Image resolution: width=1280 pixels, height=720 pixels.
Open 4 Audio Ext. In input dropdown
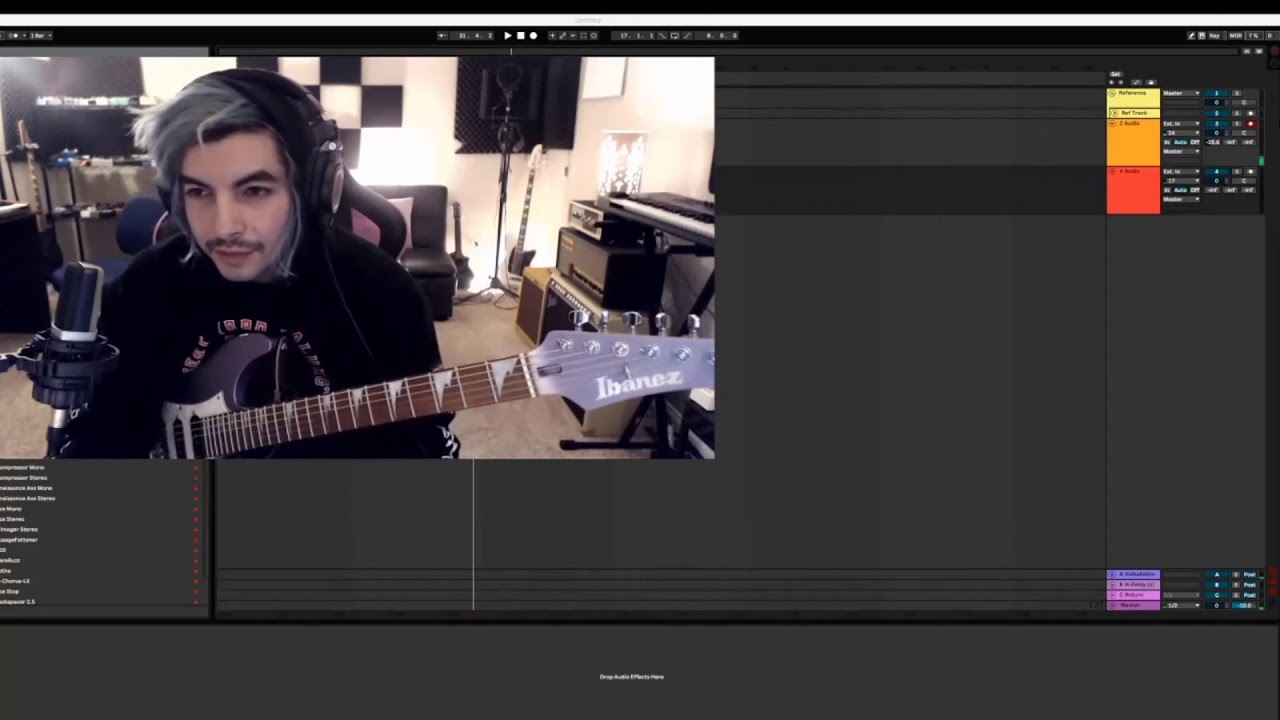click(1182, 171)
